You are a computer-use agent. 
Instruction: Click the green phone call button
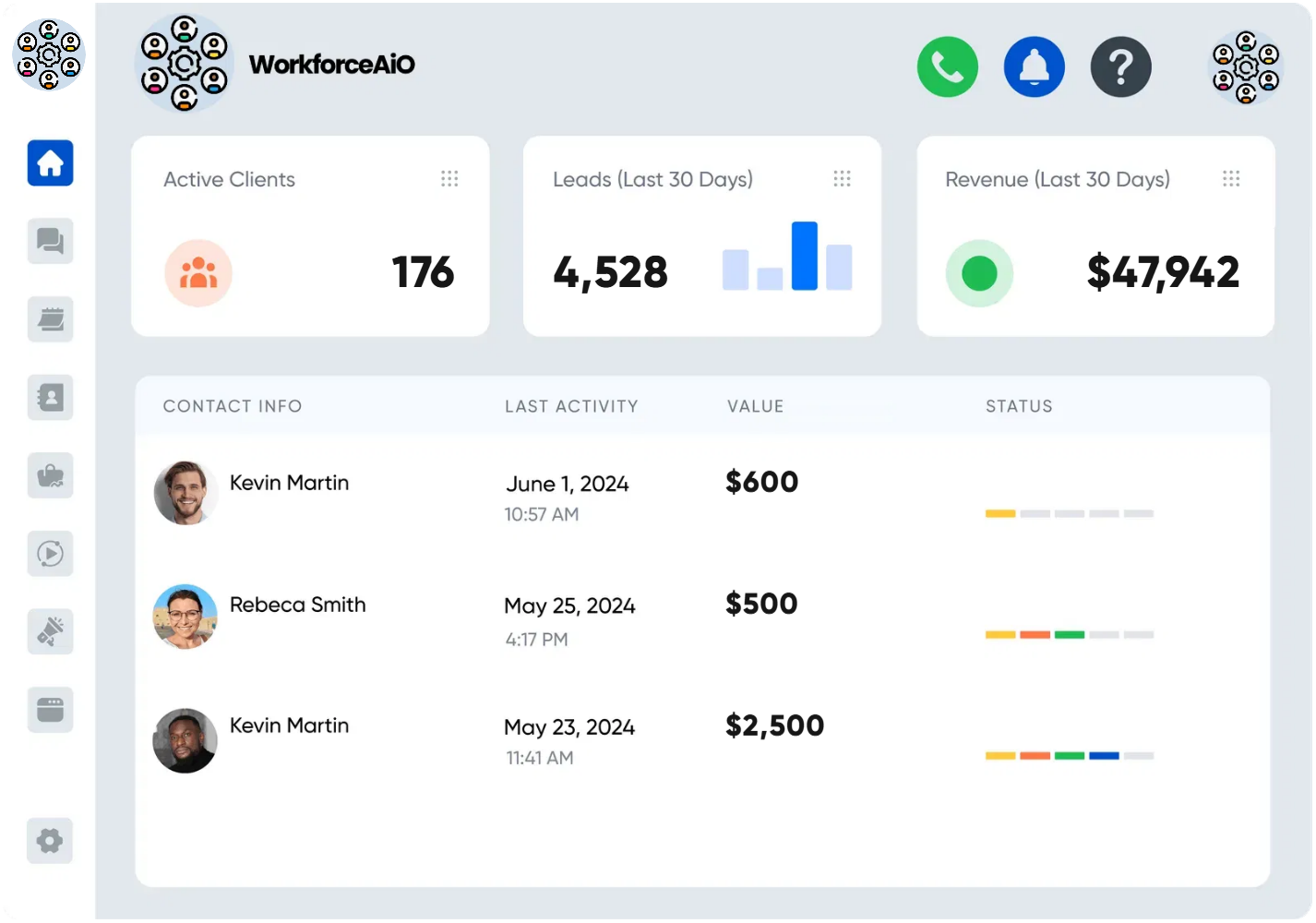[x=947, y=67]
